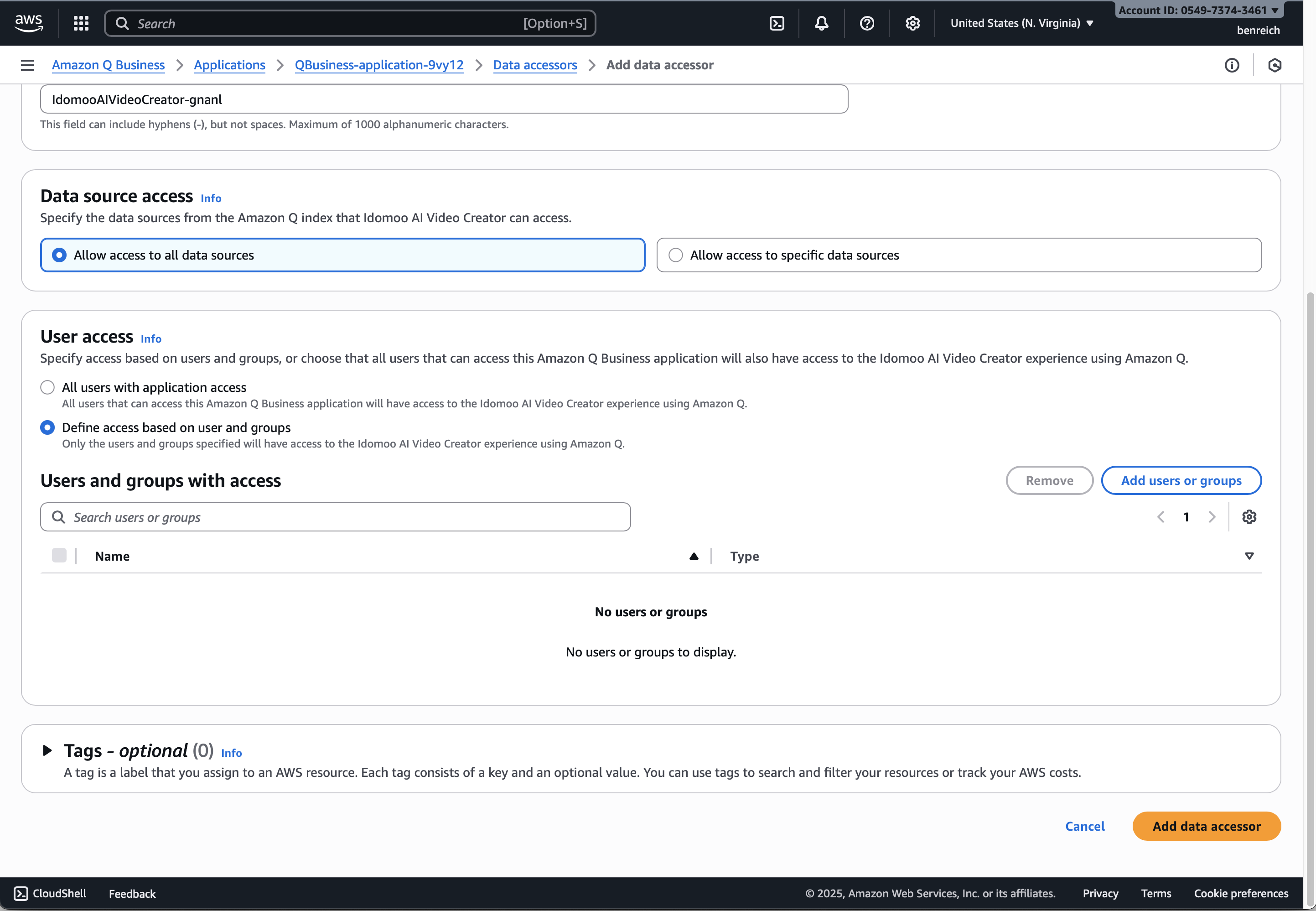Viewport: 1316px width, 911px height.
Task: Open the help question mark menu
Action: pyautogui.click(x=866, y=23)
